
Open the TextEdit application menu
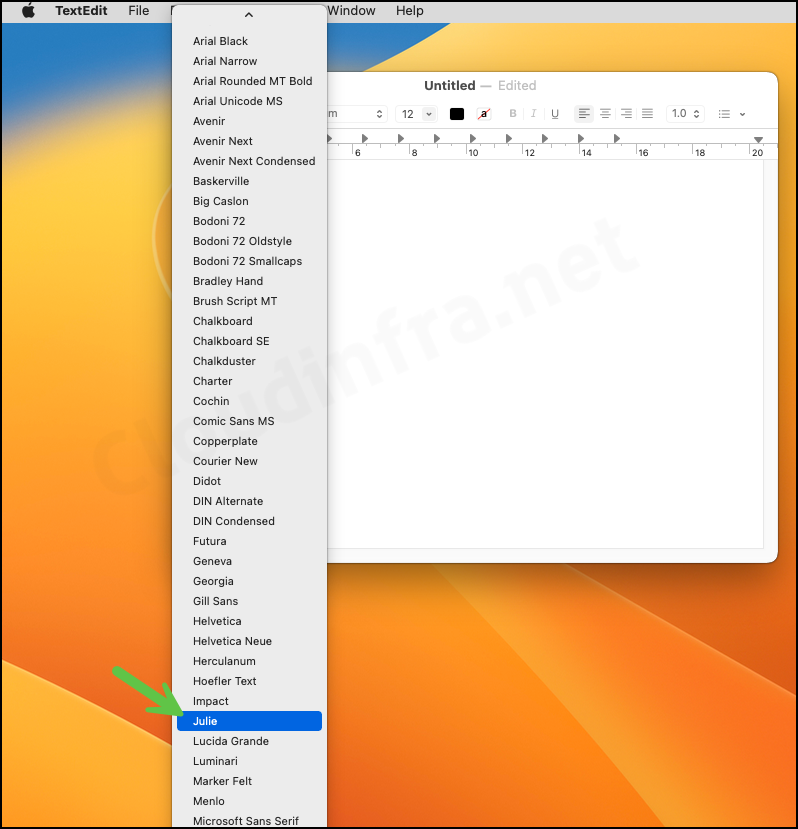point(81,11)
